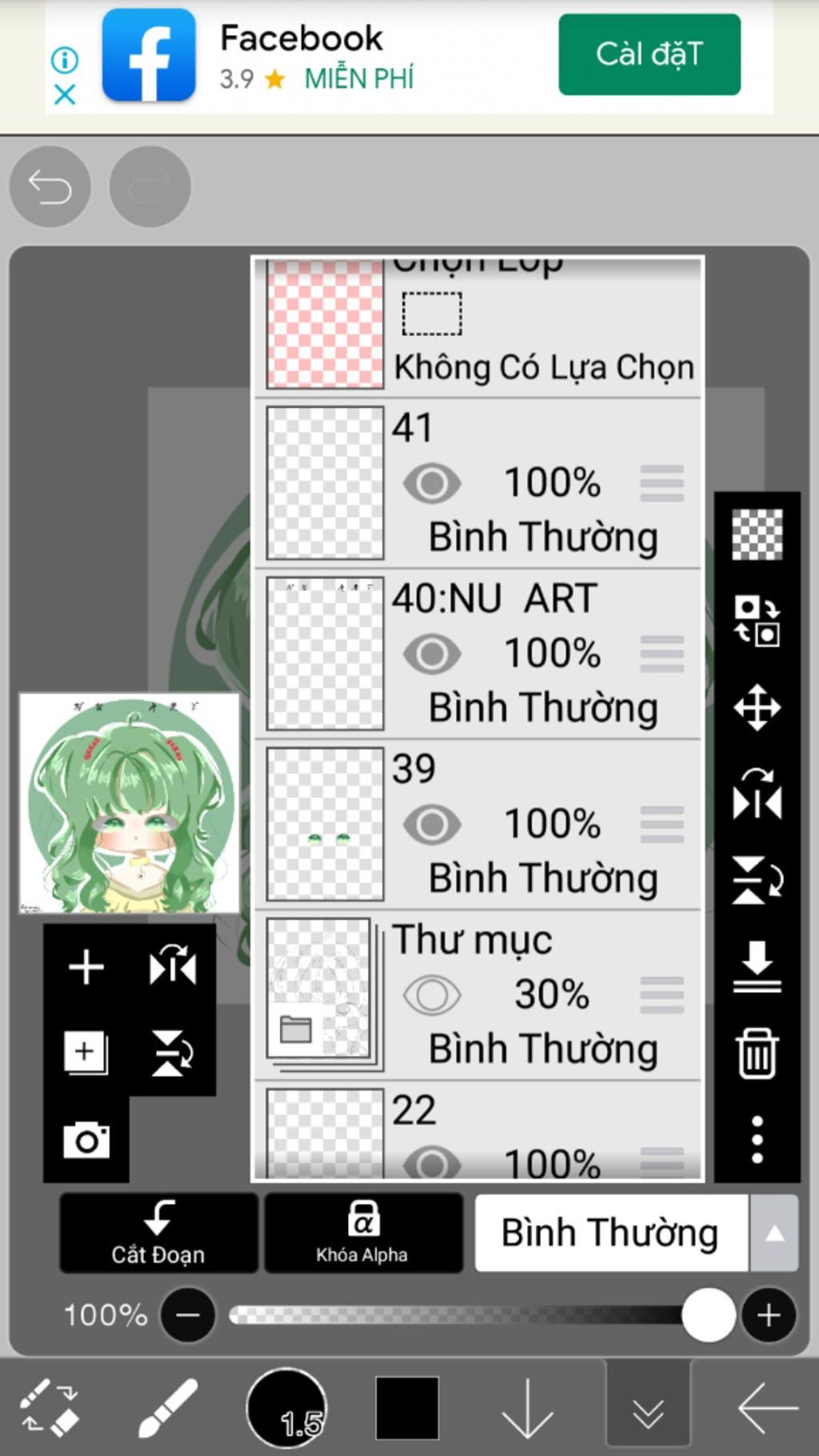Tap the black color swatch
The height and width of the screenshot is (1456, 819).
[407, 1408]
